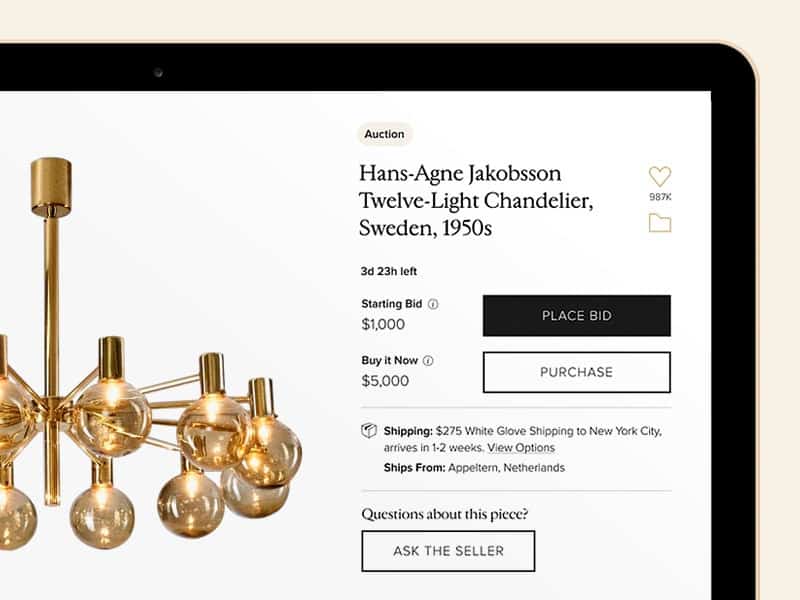The image size is (800, 600).
Task: Select the Auction badge
Action: click(x=386, y=134)
